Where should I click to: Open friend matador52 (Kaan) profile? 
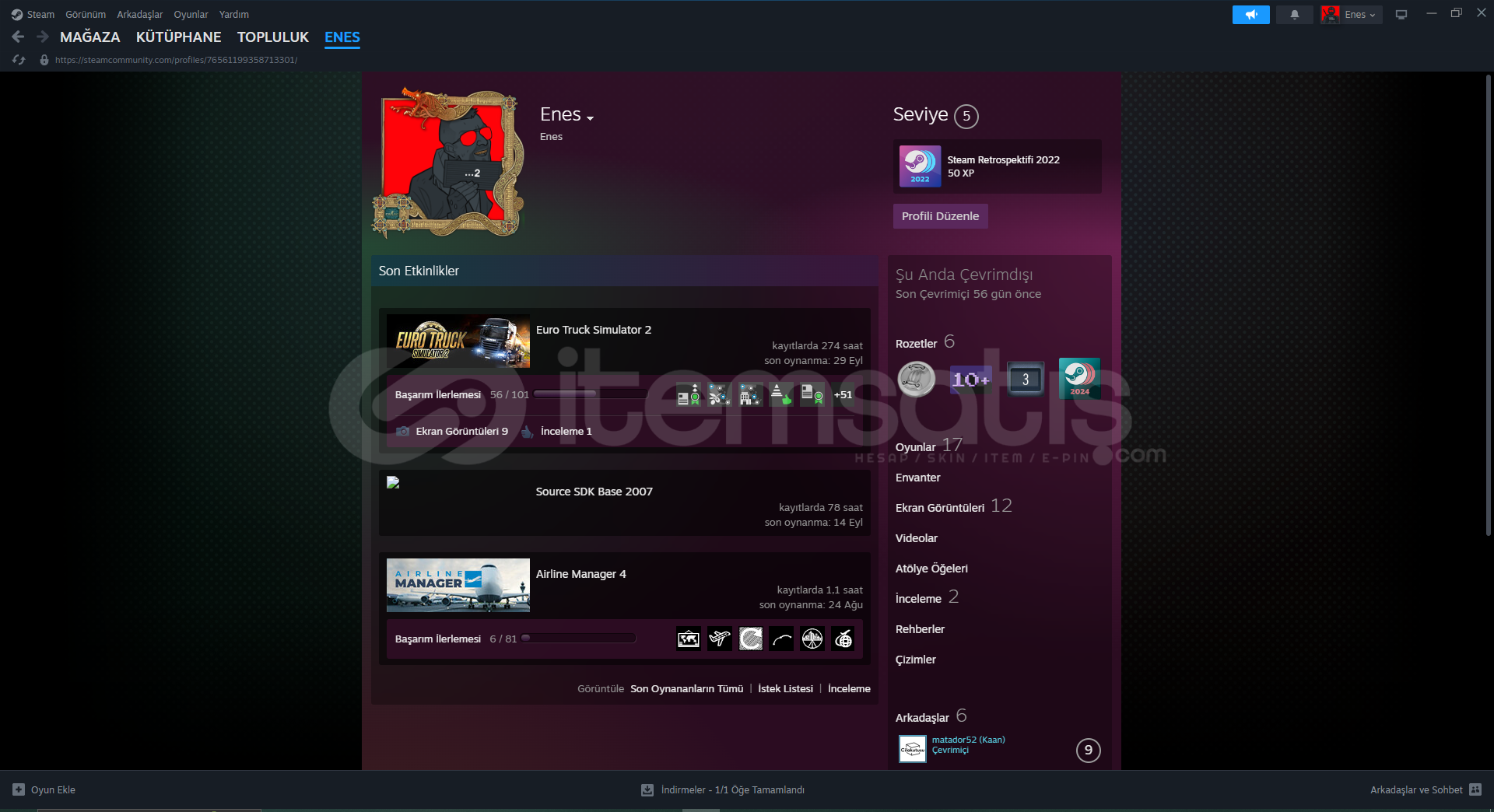pos(968,740)
